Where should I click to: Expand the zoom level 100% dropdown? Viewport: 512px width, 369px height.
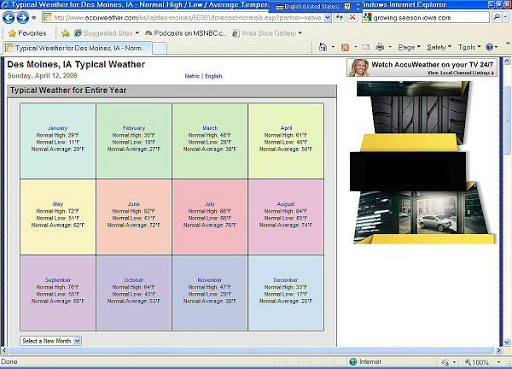[499, 362]
